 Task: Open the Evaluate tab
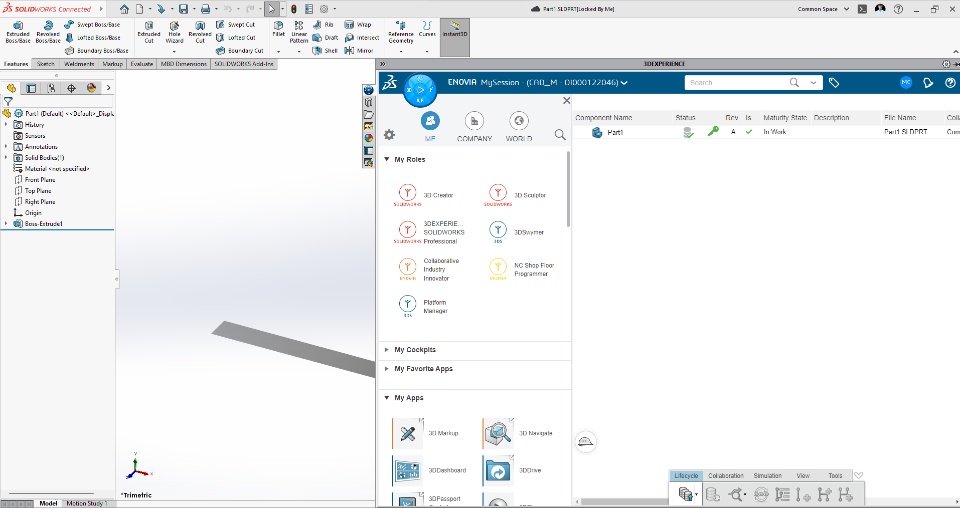click(x=141, y=64)
